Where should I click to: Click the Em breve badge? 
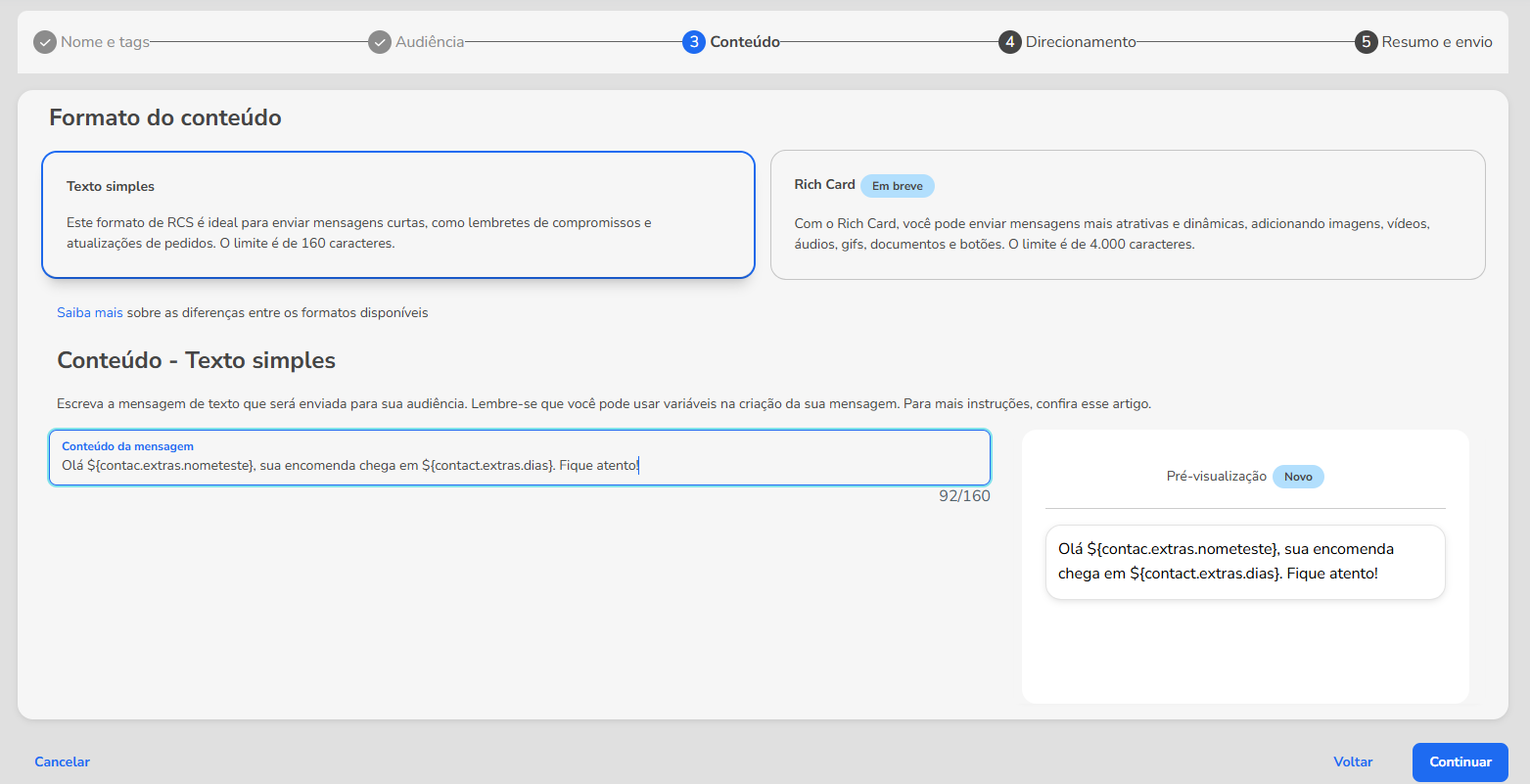[x=898, y=186]
